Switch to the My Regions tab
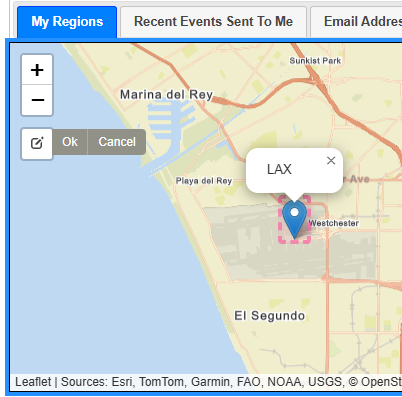 point(67,22)
